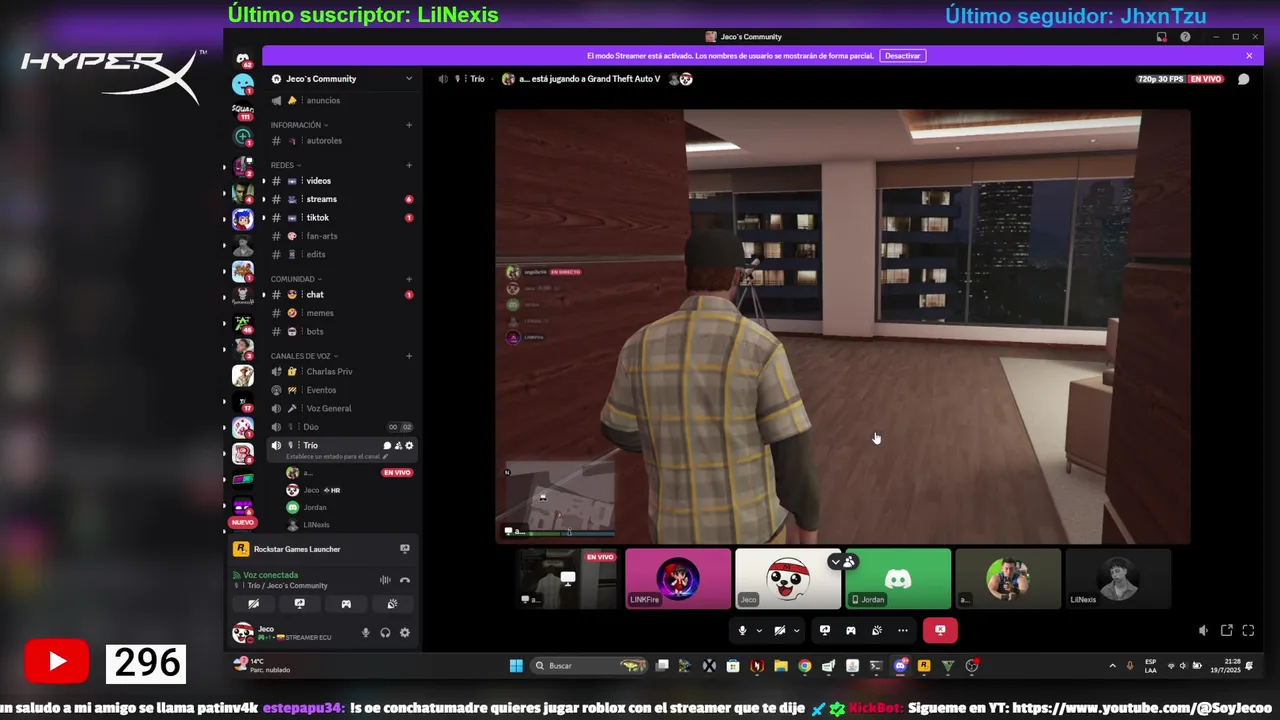Join the Charlas Priv voice channel

click(341, 372)
